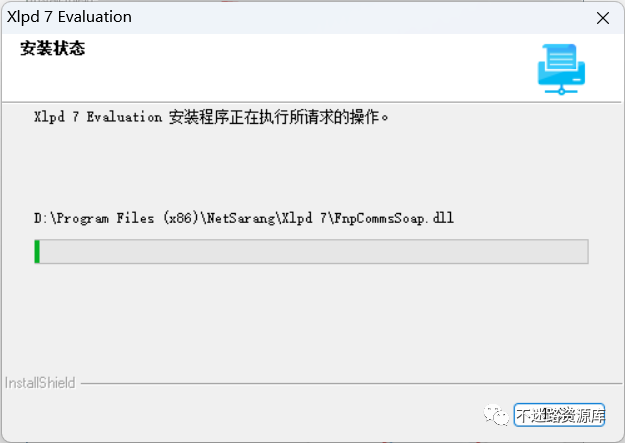Image resolution: width=625 pixels, height=443 pixels.
Task: Click the blue network printer icon
Action: point(561,69)
